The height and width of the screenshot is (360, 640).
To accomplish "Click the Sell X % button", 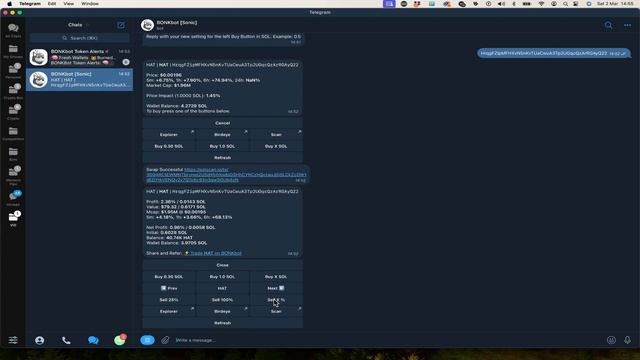I will tap(276, 300).
